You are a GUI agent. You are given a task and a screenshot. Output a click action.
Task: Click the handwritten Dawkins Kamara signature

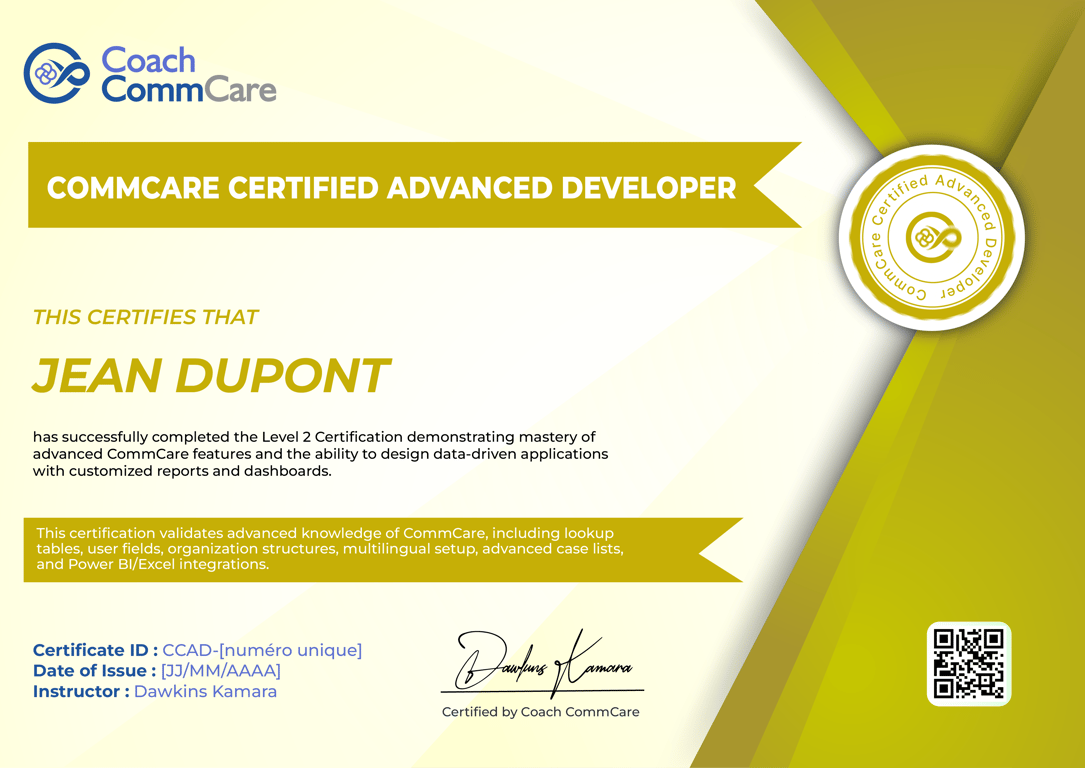543,663
